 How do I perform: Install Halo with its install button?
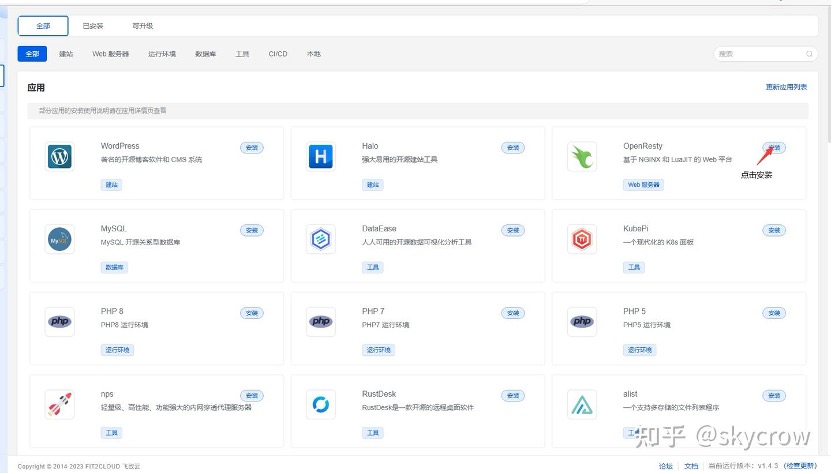[513, 148]
